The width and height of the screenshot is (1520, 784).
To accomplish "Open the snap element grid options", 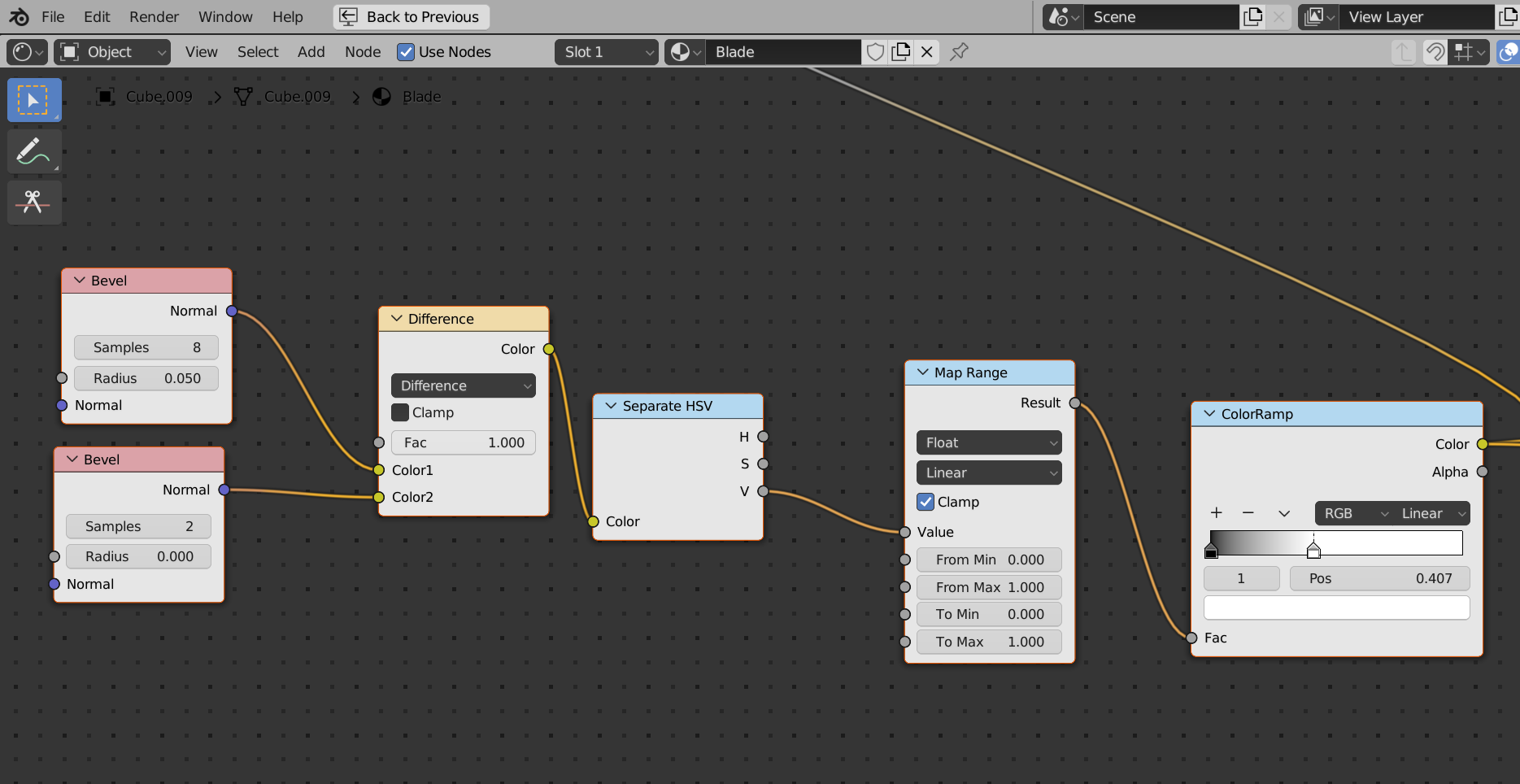I will 1469,52.
